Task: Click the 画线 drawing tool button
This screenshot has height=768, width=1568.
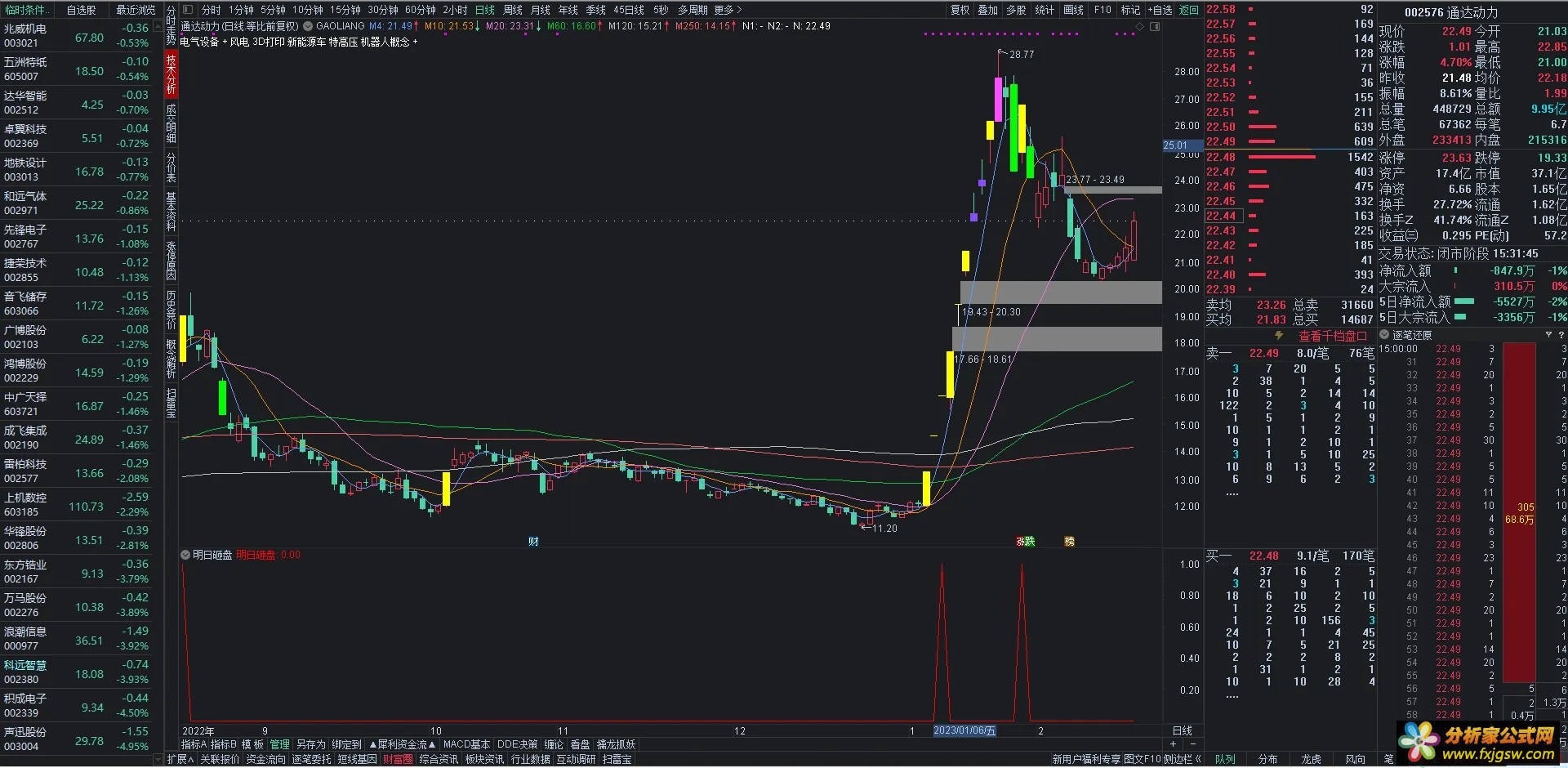Action: (1073, 10)
